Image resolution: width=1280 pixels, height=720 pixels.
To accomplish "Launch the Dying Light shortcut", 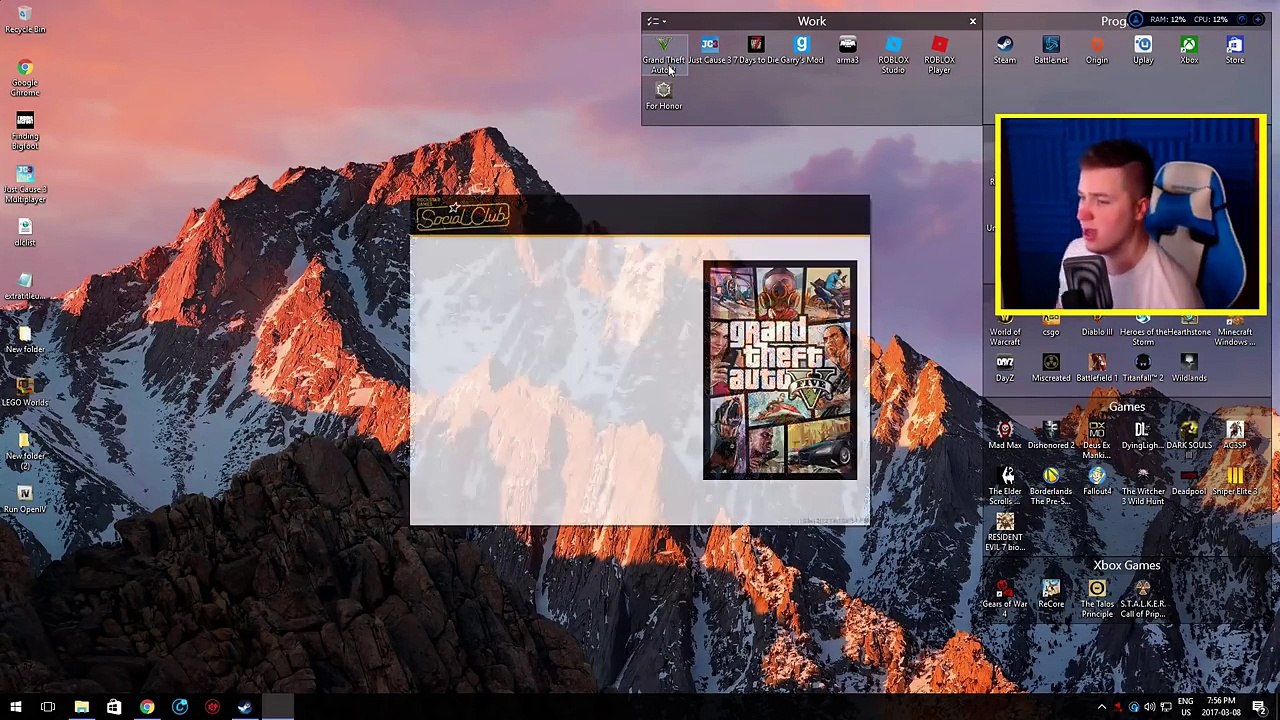I will tap(1143, 435).
